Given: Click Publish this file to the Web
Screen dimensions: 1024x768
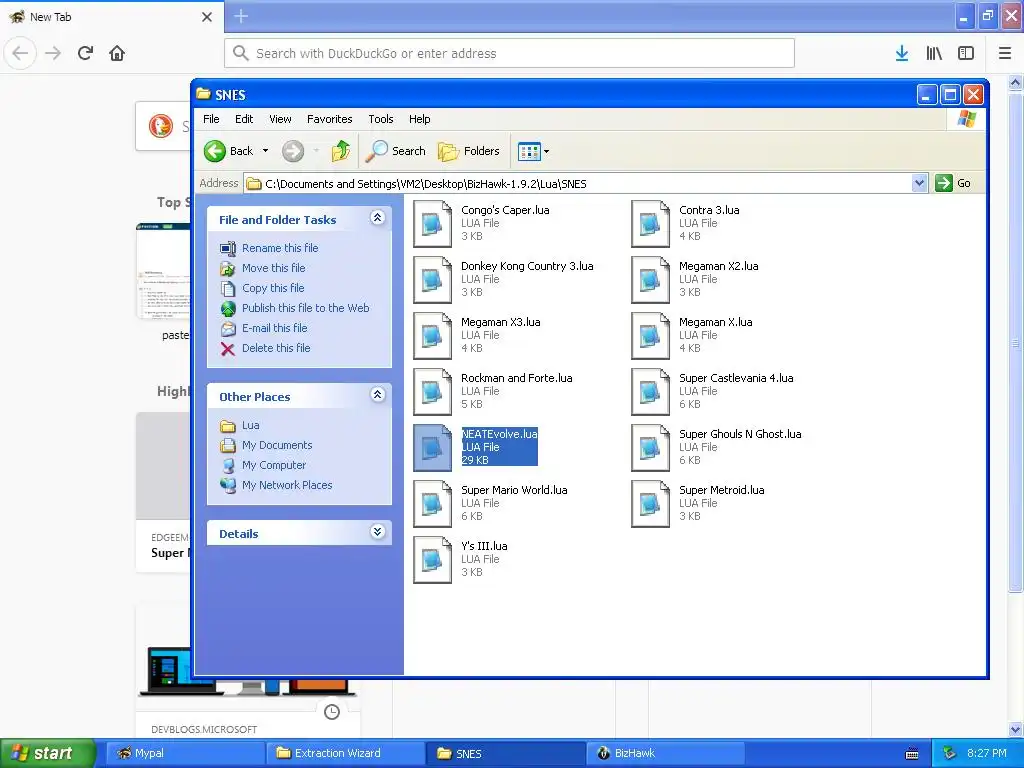Looking at the screenshot, I should coord(306,308).
